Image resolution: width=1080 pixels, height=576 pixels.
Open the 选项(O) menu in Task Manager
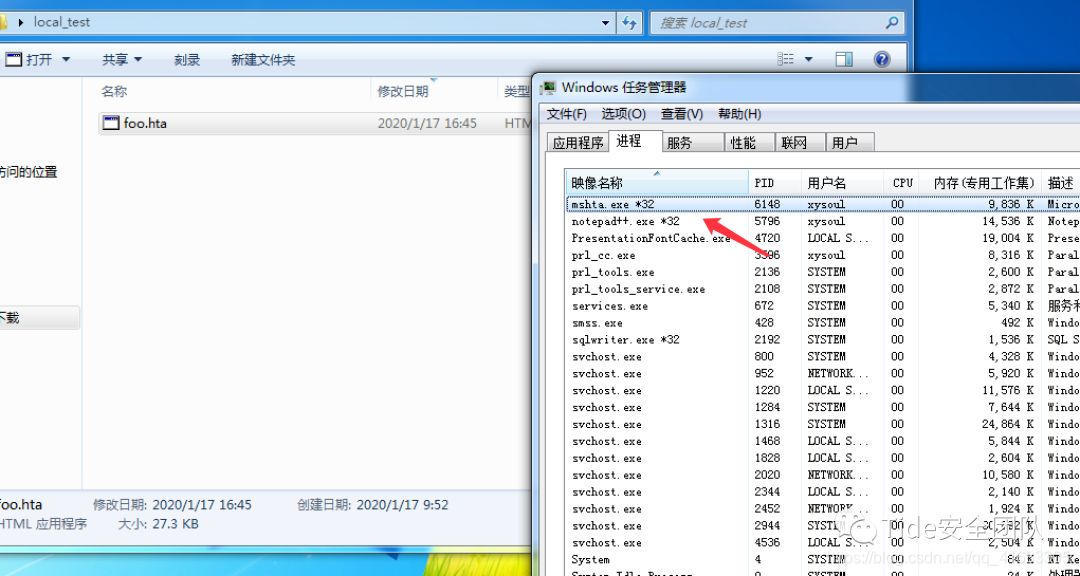623,114
